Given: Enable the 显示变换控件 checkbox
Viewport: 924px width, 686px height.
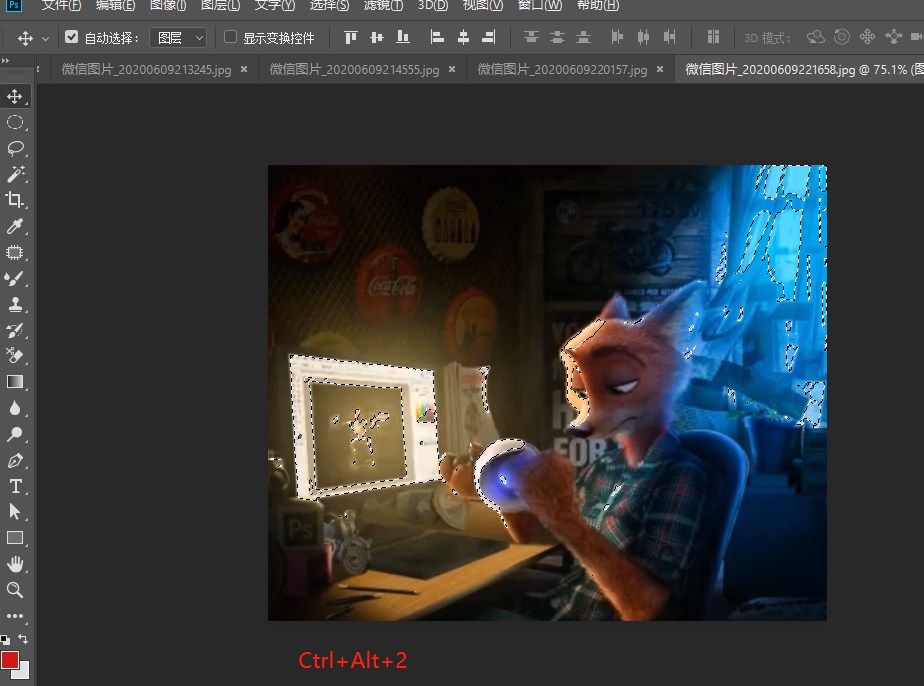Looking at the screenshot, I should coord(229,37).
